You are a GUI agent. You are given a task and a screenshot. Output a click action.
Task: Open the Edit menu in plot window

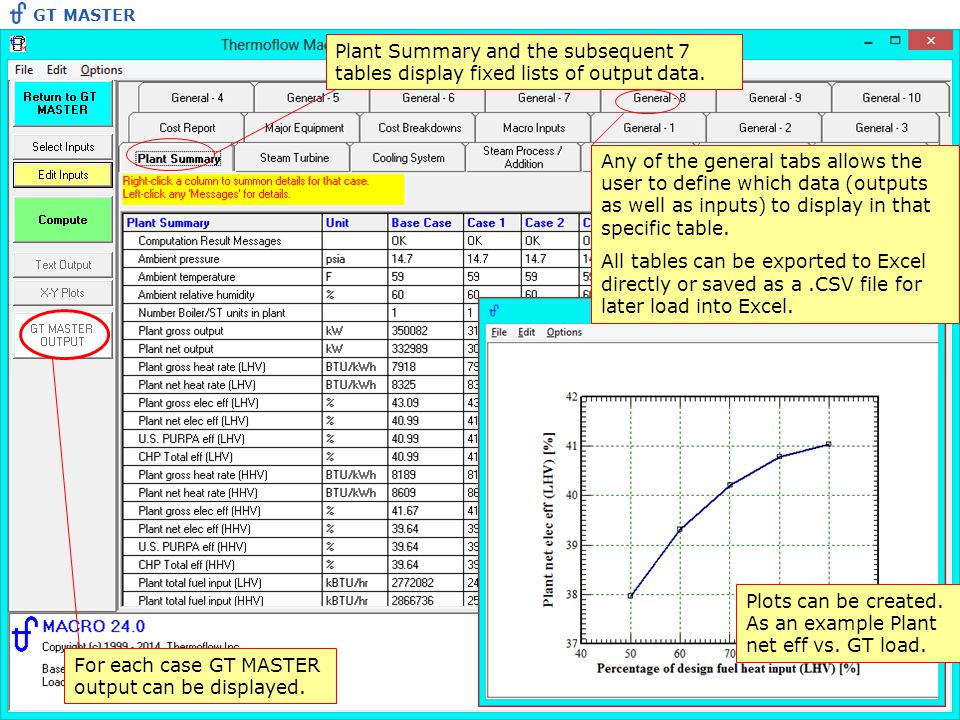(527, 332)
